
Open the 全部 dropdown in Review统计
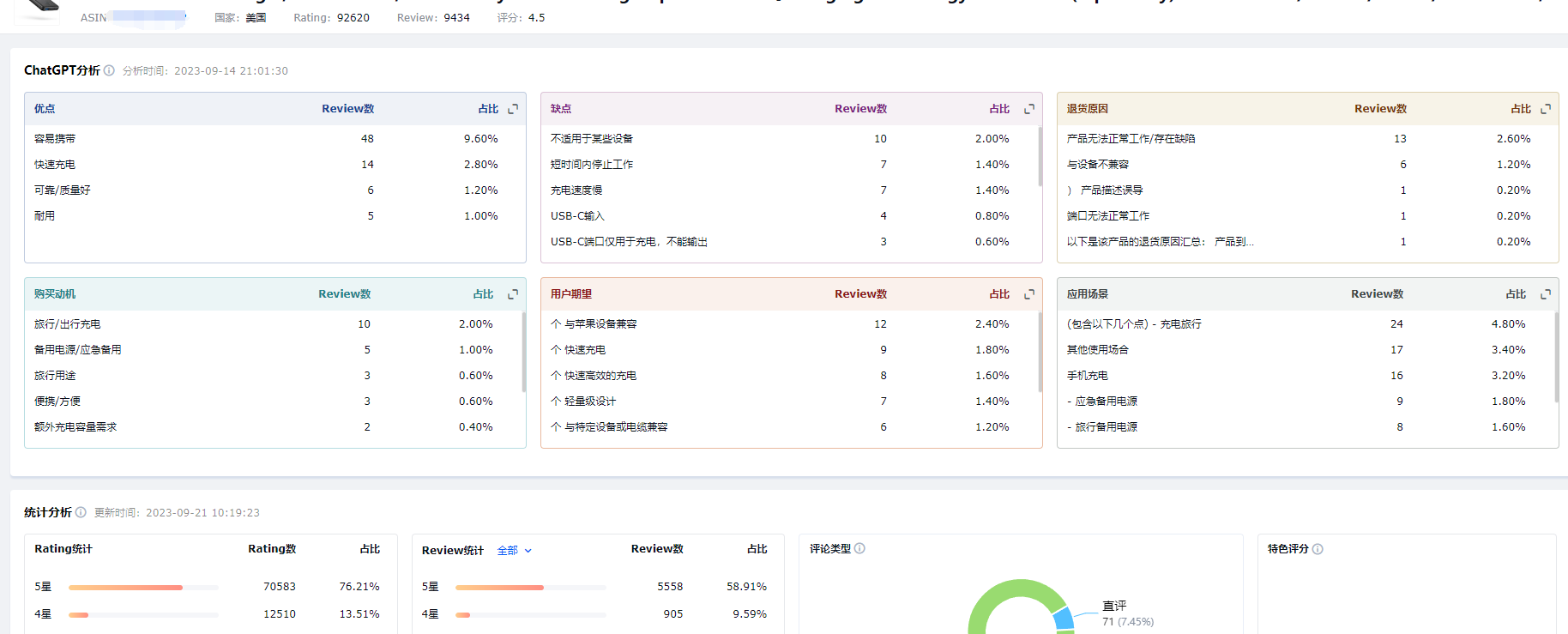[x=515, y=551]
